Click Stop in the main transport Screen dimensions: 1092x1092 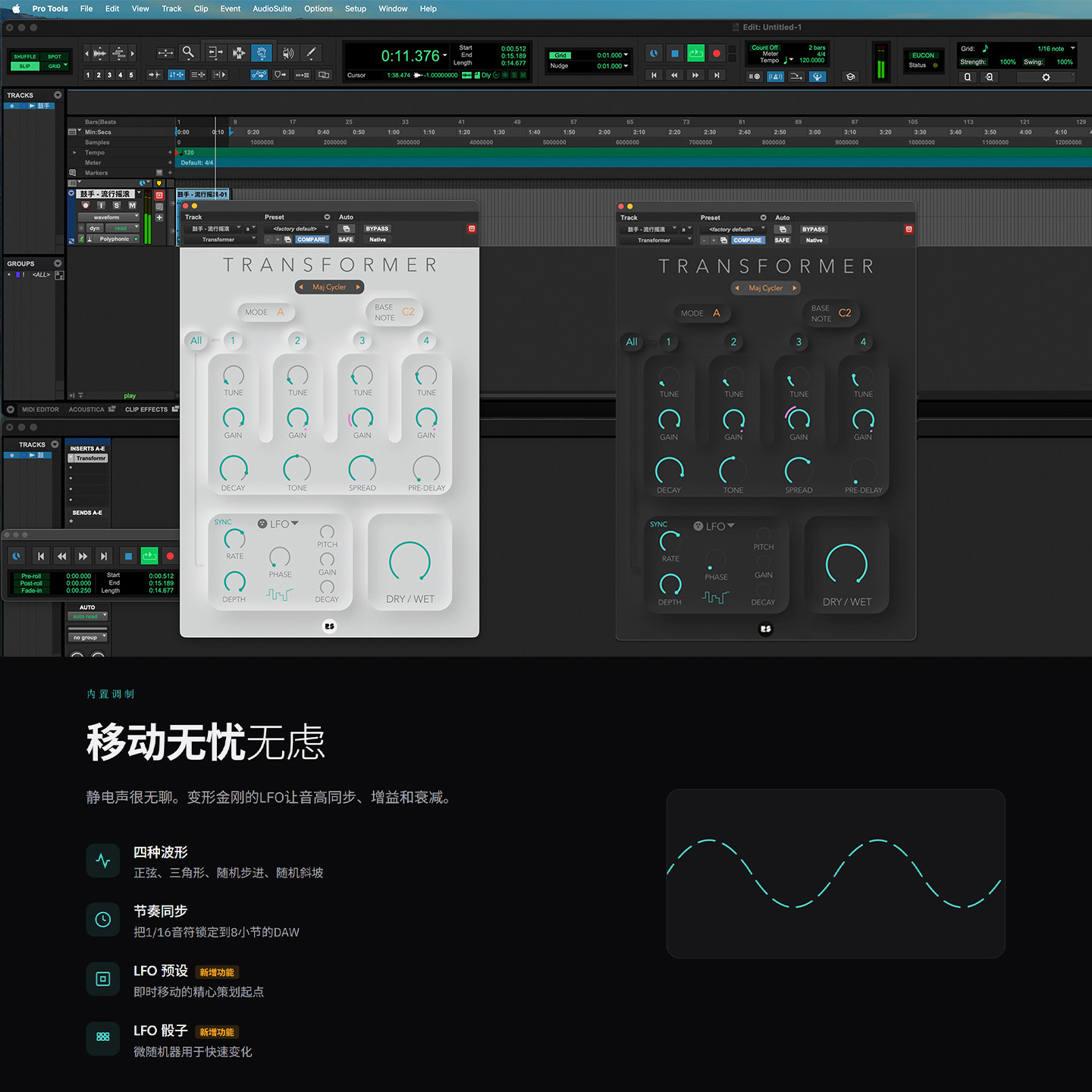coord(675,54)
